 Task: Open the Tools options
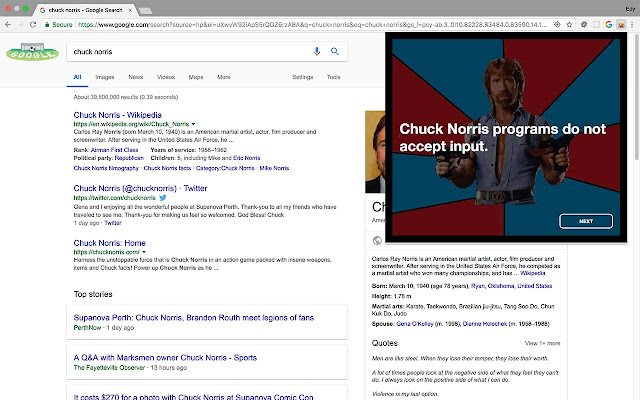333,77
